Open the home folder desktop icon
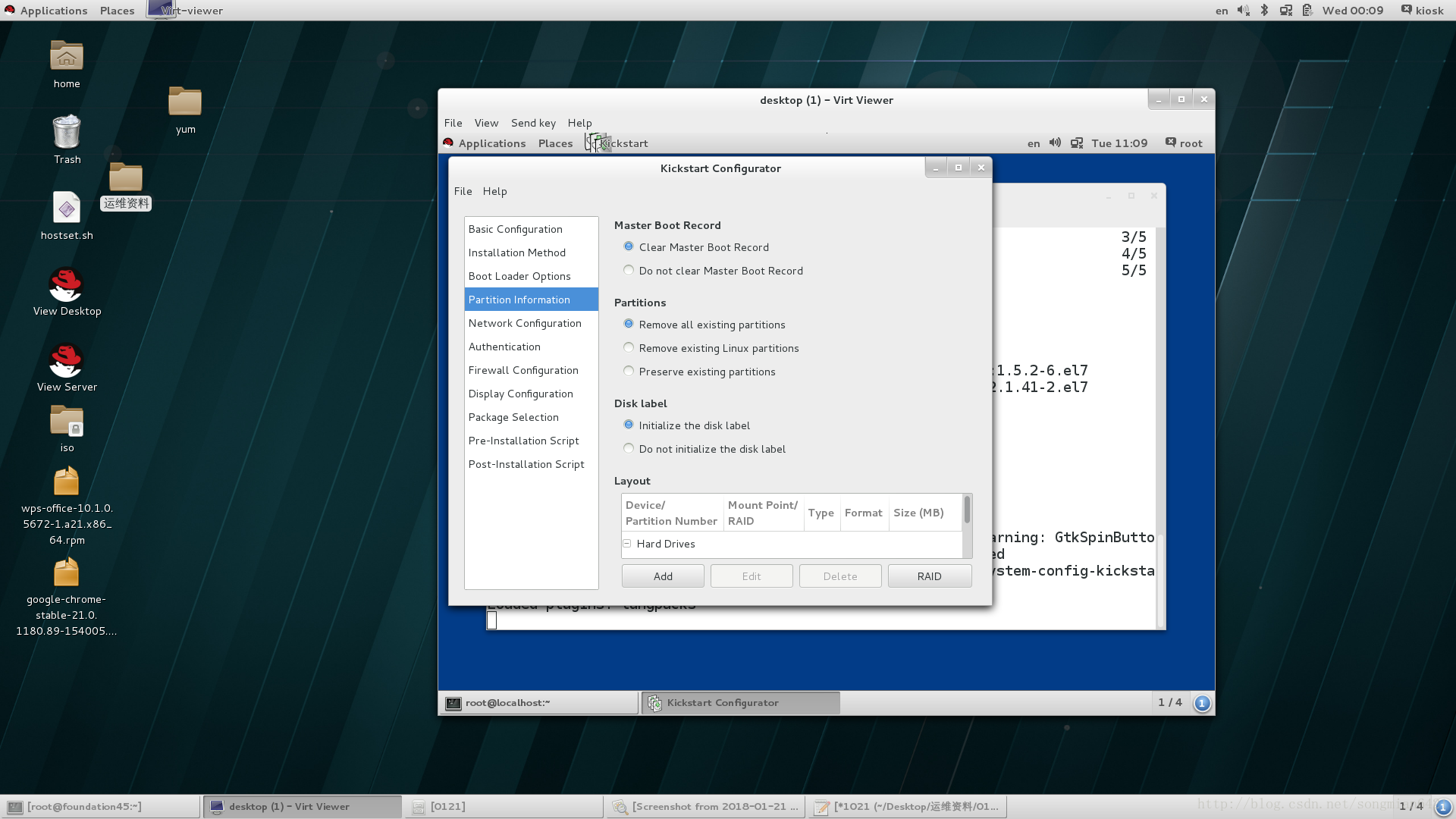The image size is (1456, 819). (67, 56)
